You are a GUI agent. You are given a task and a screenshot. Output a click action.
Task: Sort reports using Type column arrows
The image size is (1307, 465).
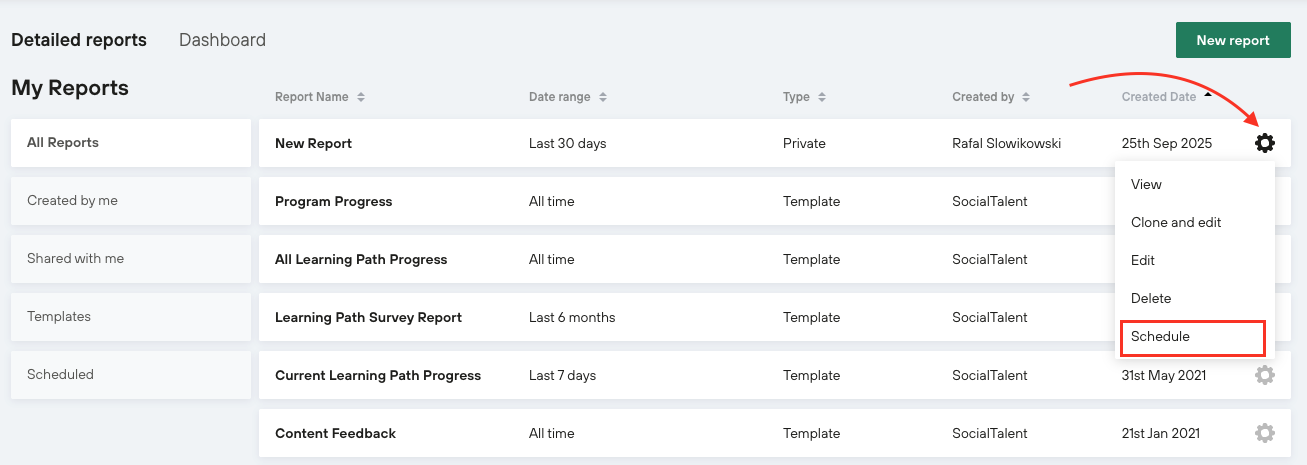click(x=822, y=97)
